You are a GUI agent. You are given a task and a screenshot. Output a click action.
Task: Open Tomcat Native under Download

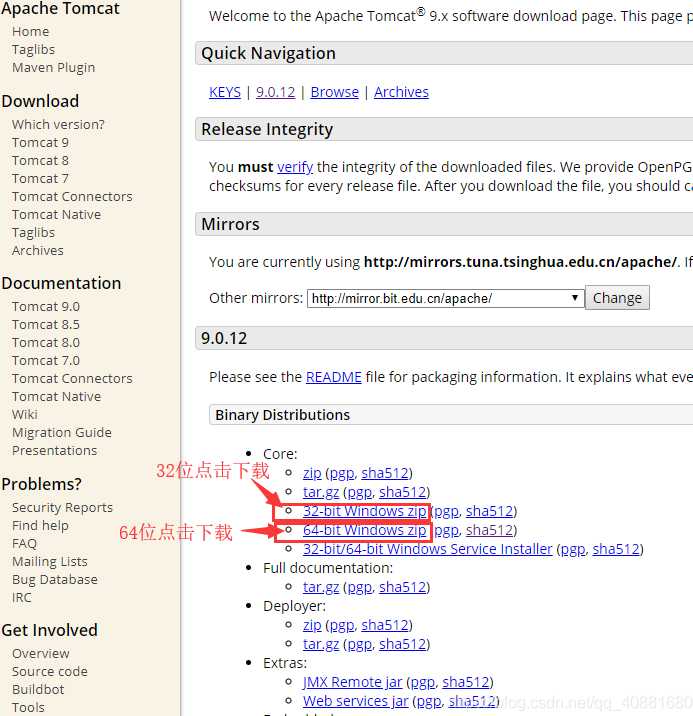tap(56, 215)
